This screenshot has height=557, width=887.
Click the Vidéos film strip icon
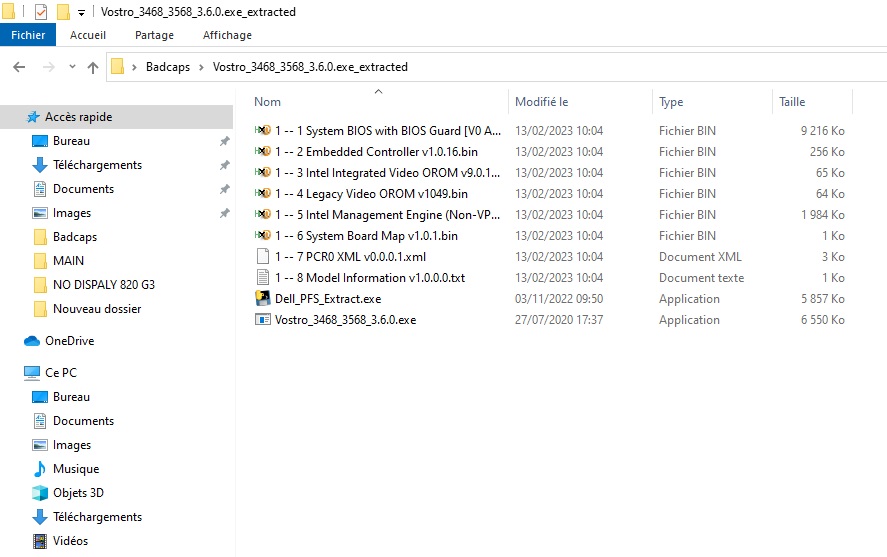[40, 541]
